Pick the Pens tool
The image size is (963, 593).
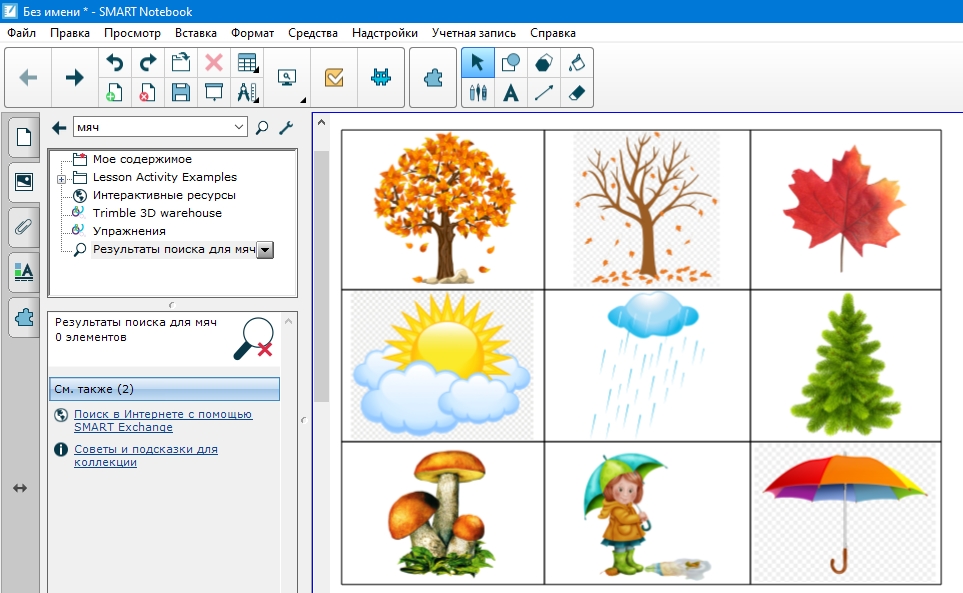[477, 93]
